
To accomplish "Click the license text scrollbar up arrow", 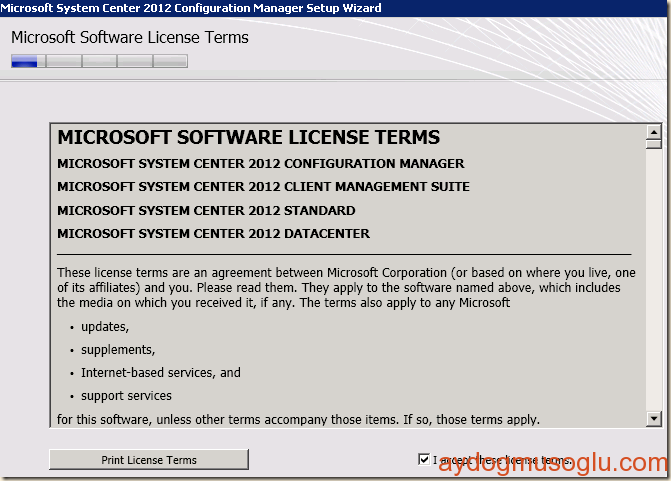I will tap(653, 132).
